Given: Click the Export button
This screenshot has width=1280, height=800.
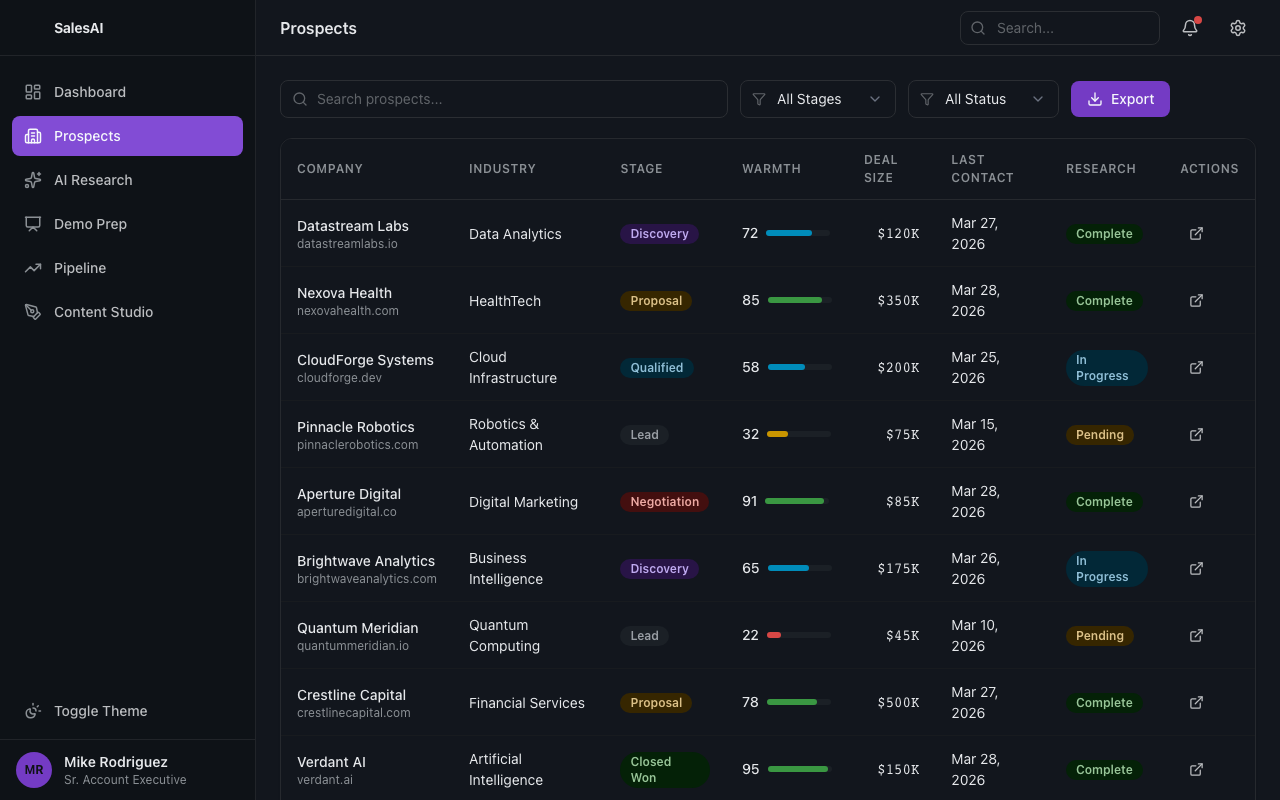Looking at the screenshot, I should tap(1120, 99).
